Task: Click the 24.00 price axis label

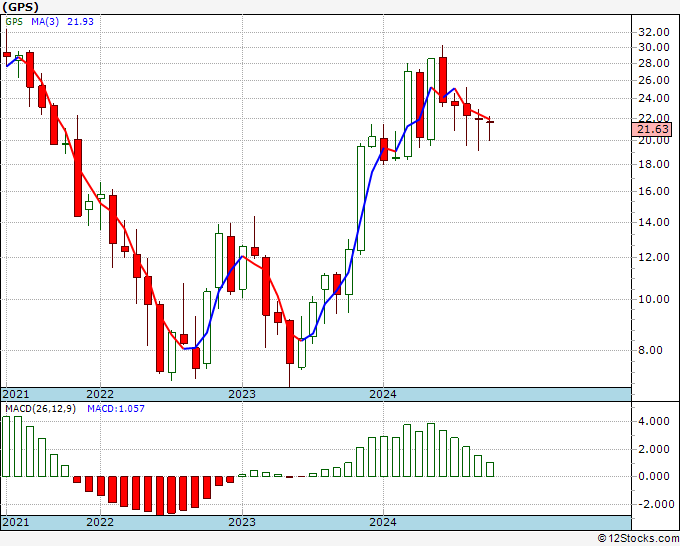Action: pos(654,98)
